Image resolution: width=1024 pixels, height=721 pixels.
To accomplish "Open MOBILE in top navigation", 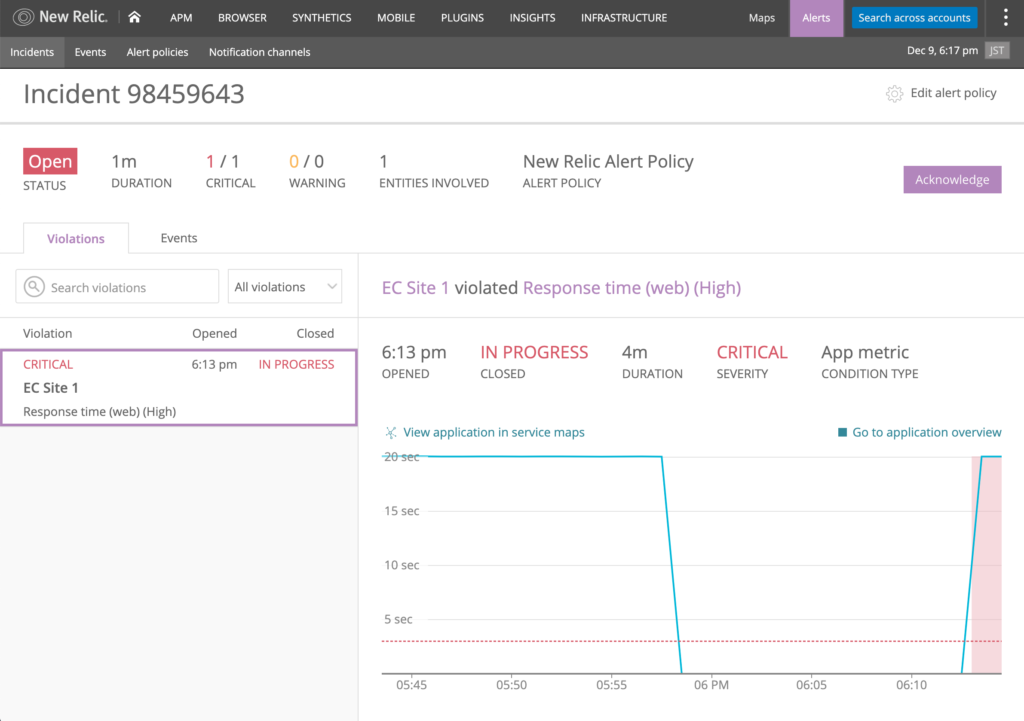I will coord(396,18).
